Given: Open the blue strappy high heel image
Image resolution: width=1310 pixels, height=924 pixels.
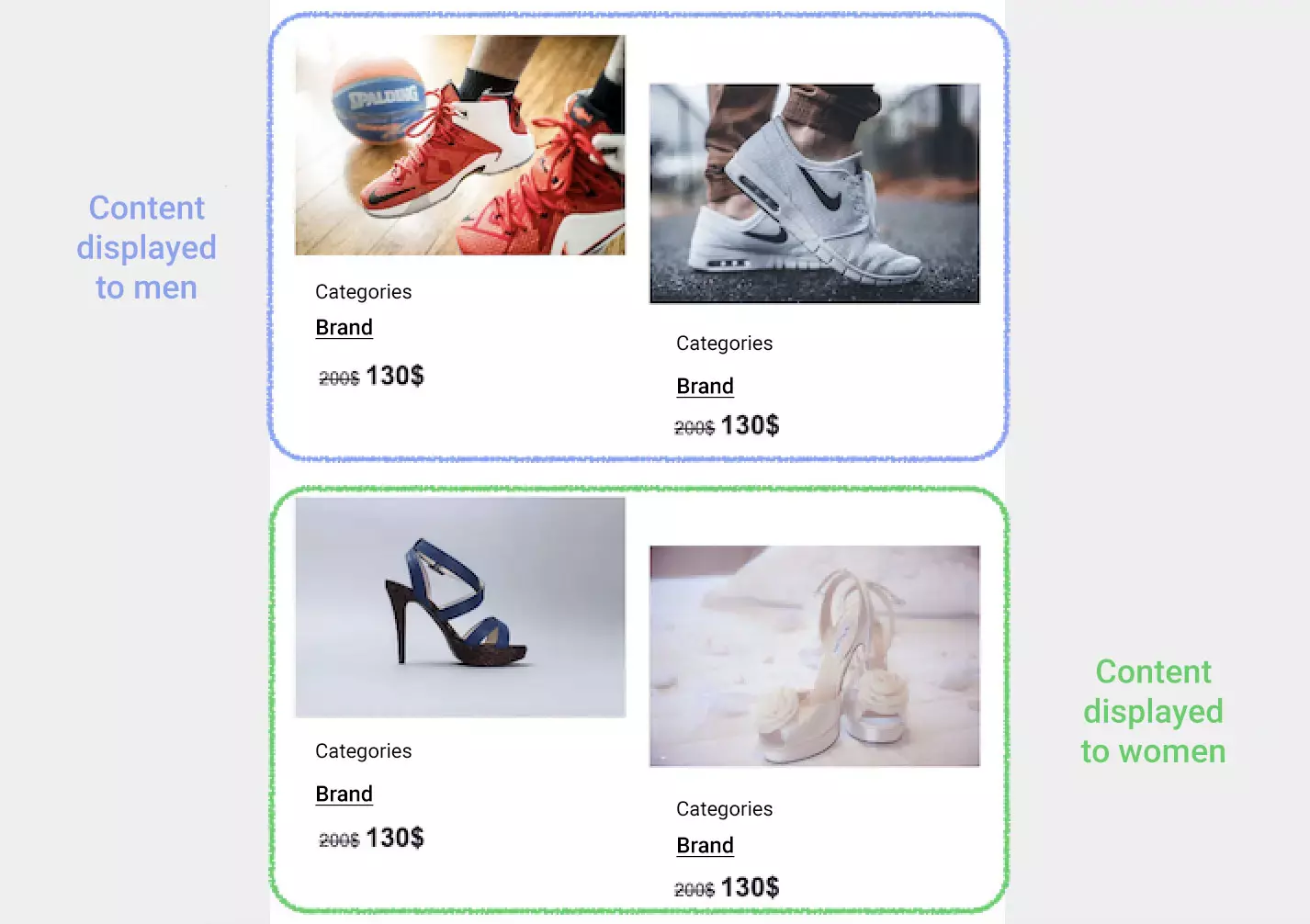Looking at the screenshot, I should click(460, 607).
